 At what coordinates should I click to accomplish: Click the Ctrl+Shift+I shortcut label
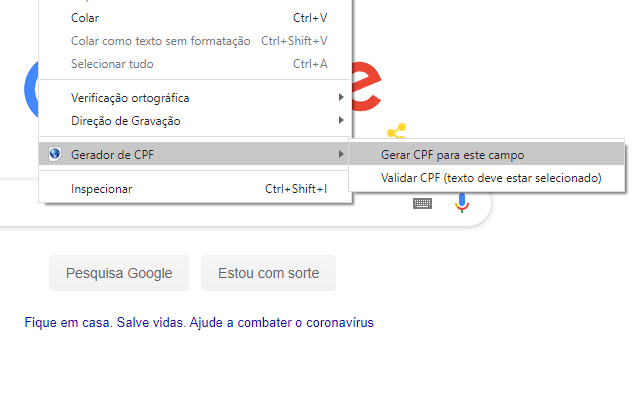click(295, 188)
